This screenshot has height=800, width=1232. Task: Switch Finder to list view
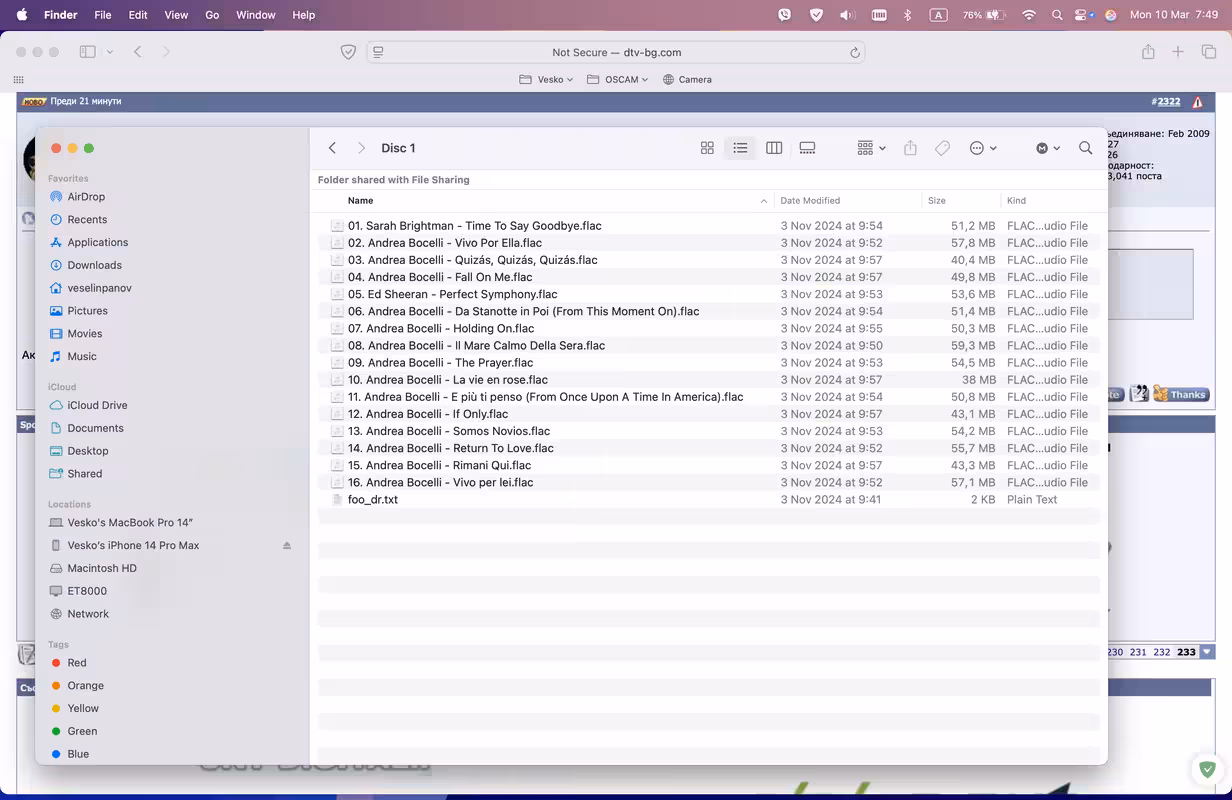(x=740, y=148)
